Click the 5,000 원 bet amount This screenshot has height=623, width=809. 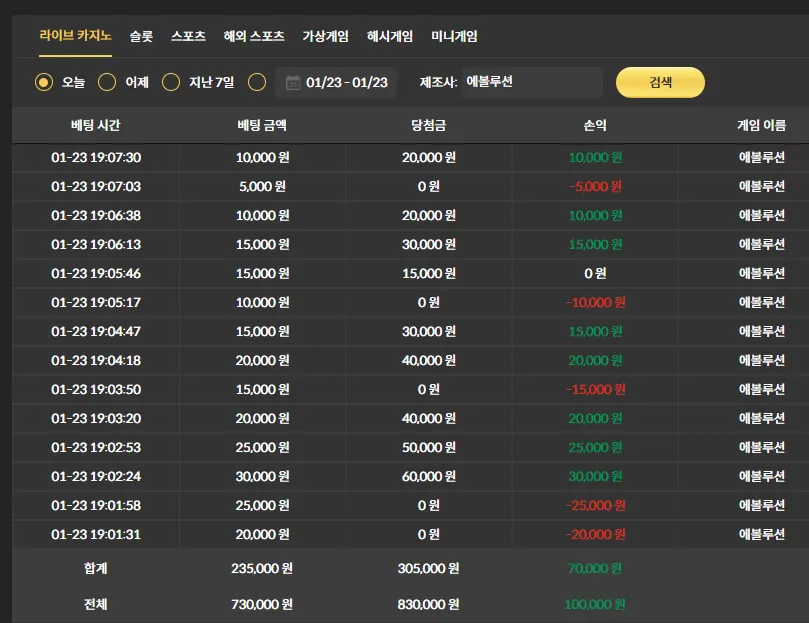point(262,186)
